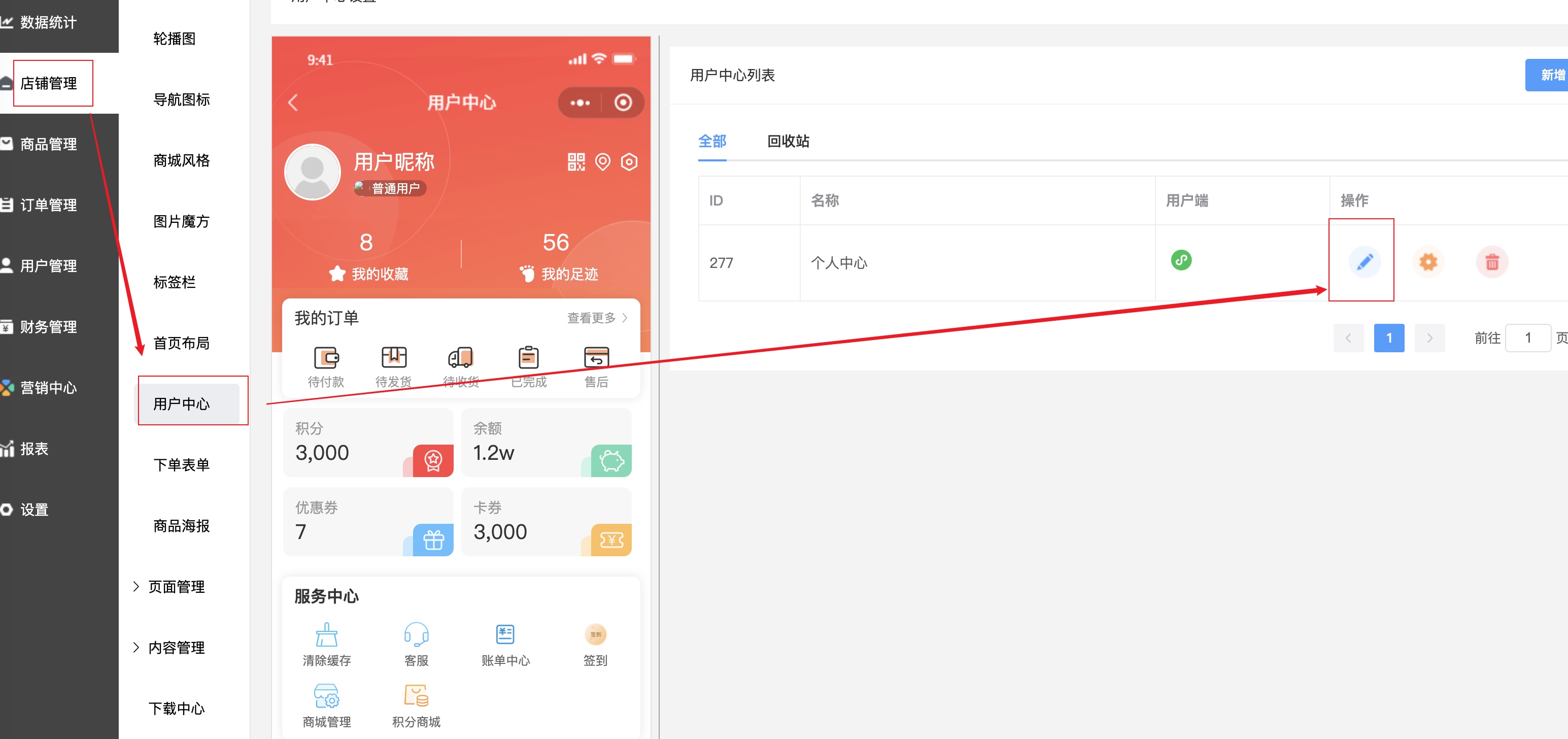Image resolution: width=1568 pixels, height=739 pixels.
Task: Select 导航图标 in the submenu
Action: [181, 99]
